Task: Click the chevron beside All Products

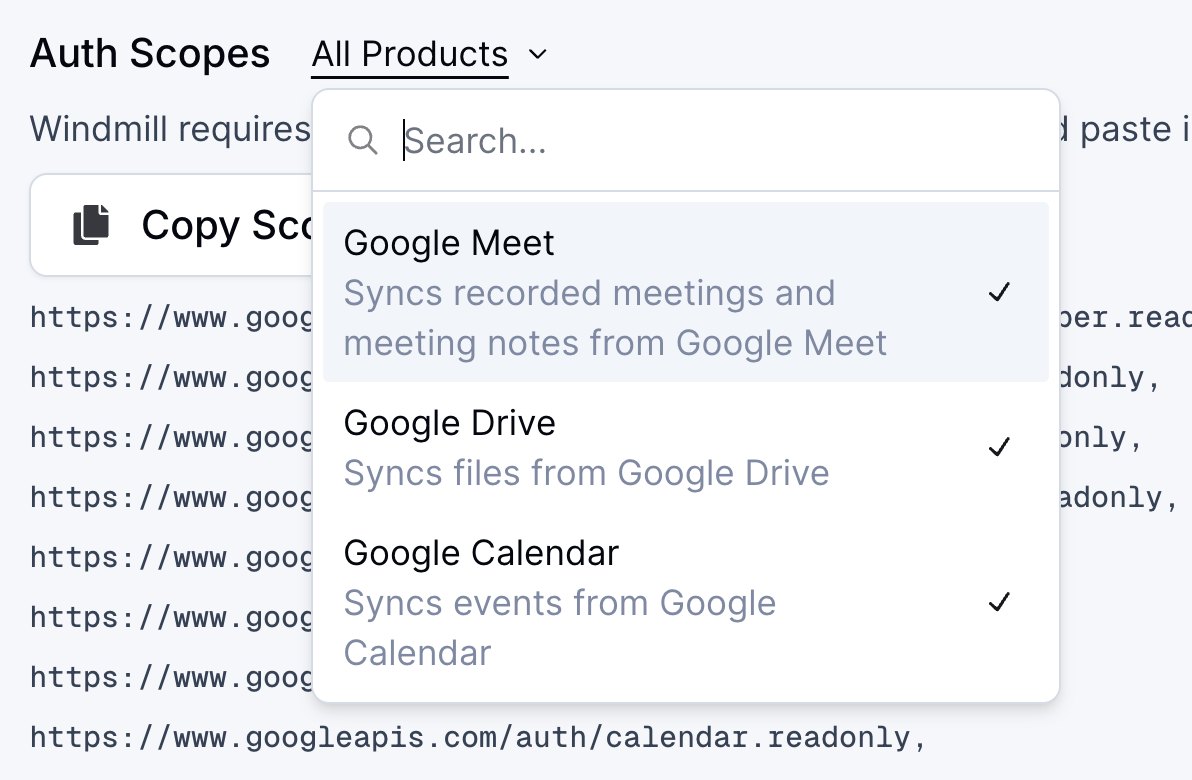Action: pyautogui.click(x=537, y=55)
